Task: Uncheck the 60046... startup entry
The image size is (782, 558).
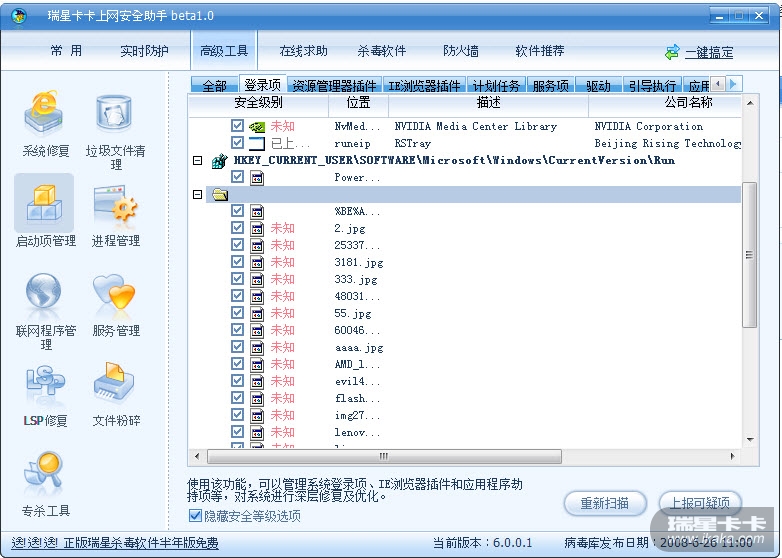Action: [x=237, y=330]
